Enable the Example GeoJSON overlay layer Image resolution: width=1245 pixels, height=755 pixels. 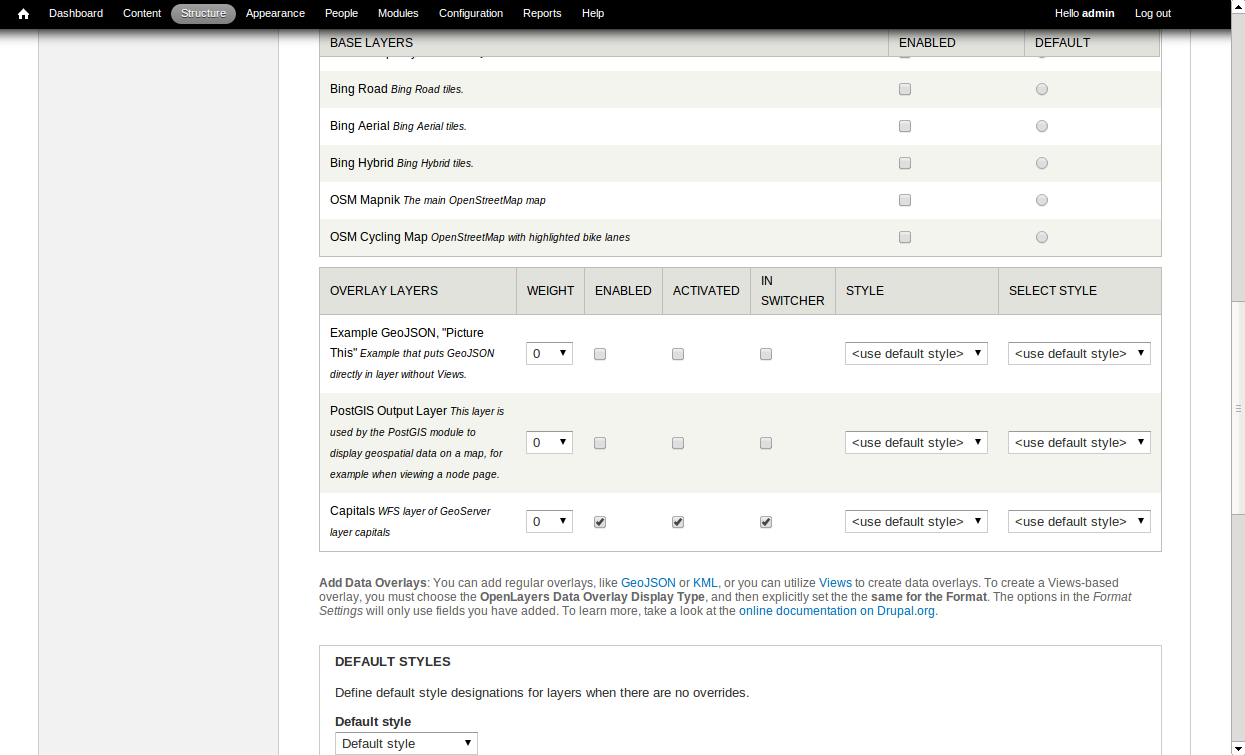[x=600, y=354]
